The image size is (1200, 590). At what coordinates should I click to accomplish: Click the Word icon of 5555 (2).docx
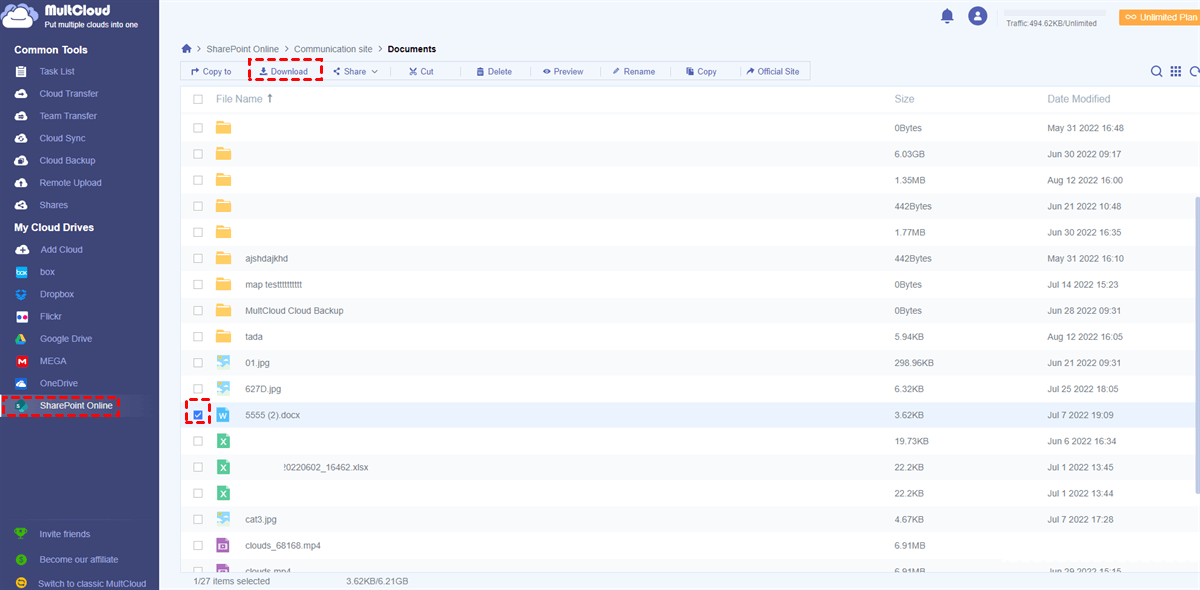[x=223, y=415]
